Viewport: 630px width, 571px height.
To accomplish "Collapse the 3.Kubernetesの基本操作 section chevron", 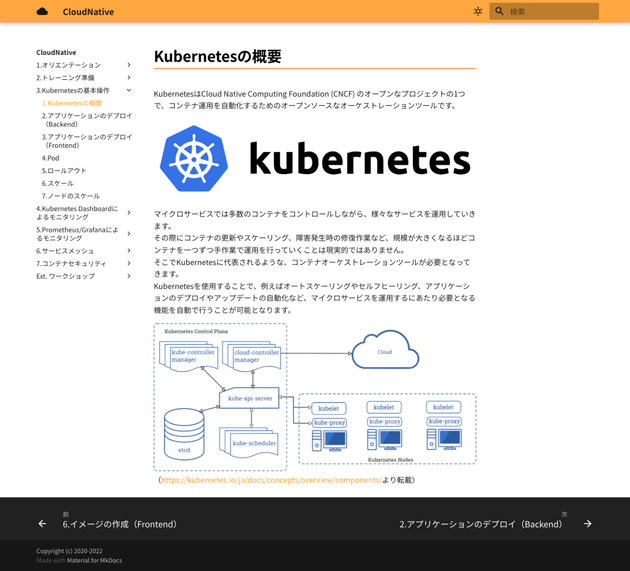I will (129, 90).
